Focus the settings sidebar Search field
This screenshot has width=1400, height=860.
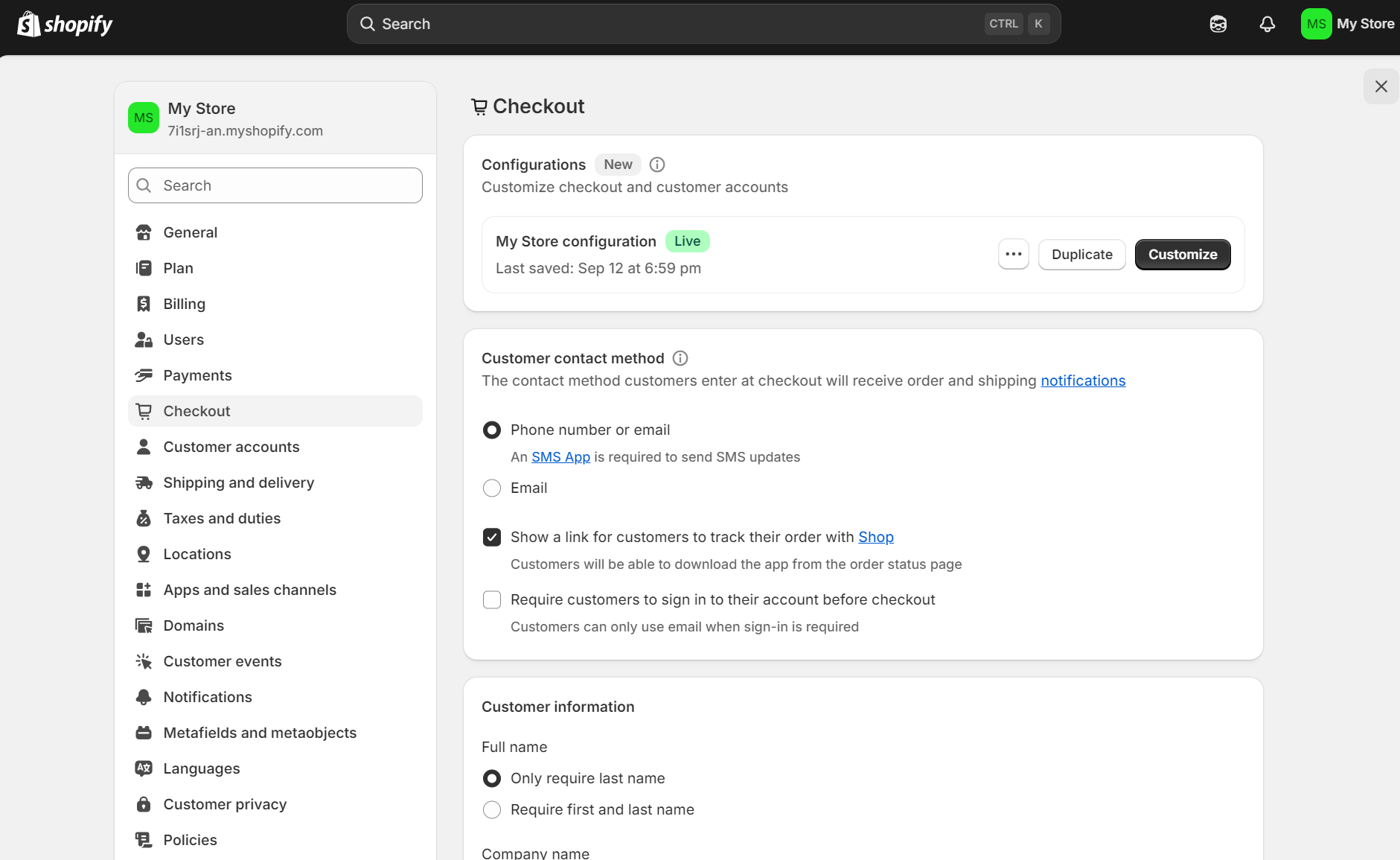coord(275,185)
